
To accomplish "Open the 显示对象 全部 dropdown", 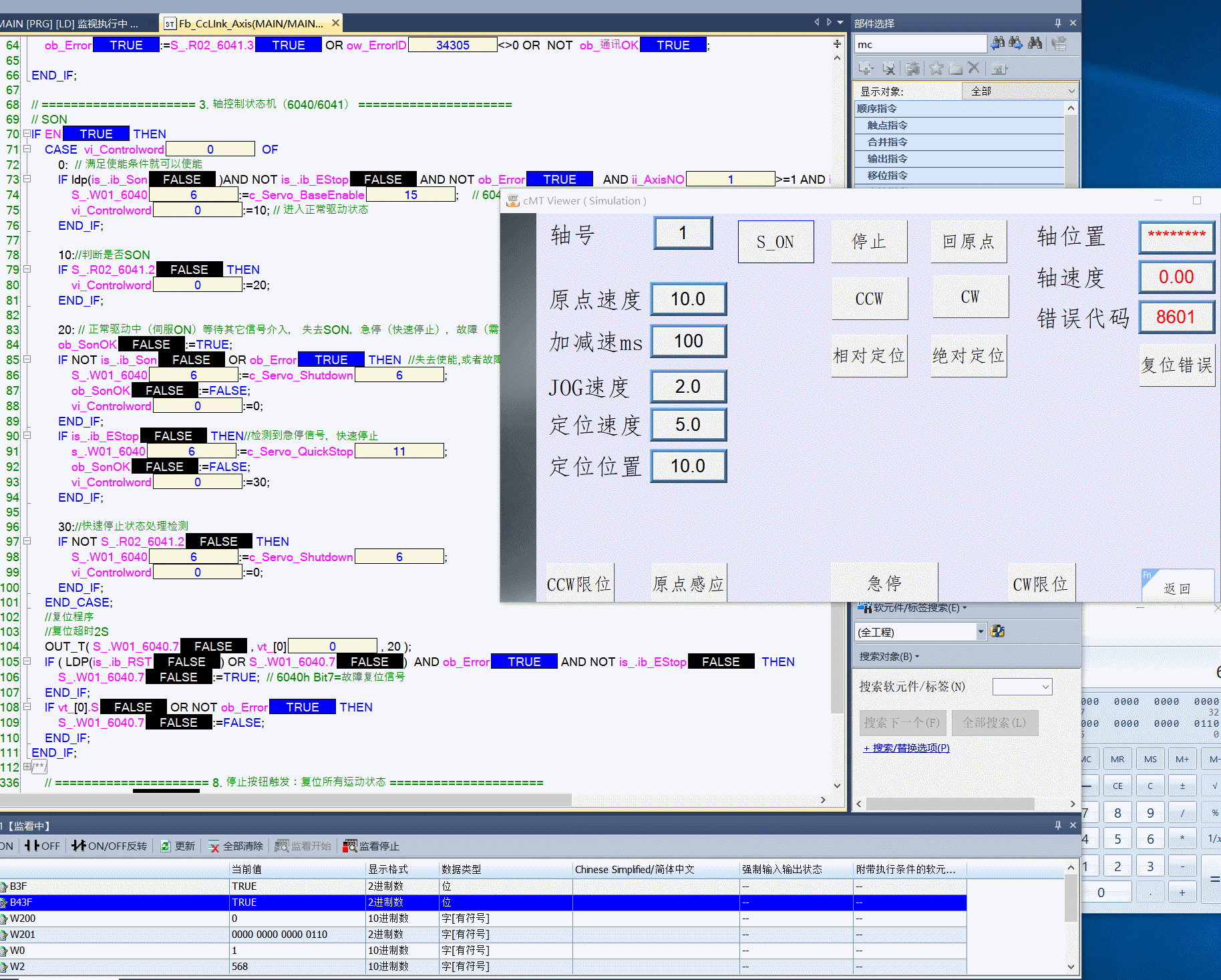I will (x=1020, y=91).
